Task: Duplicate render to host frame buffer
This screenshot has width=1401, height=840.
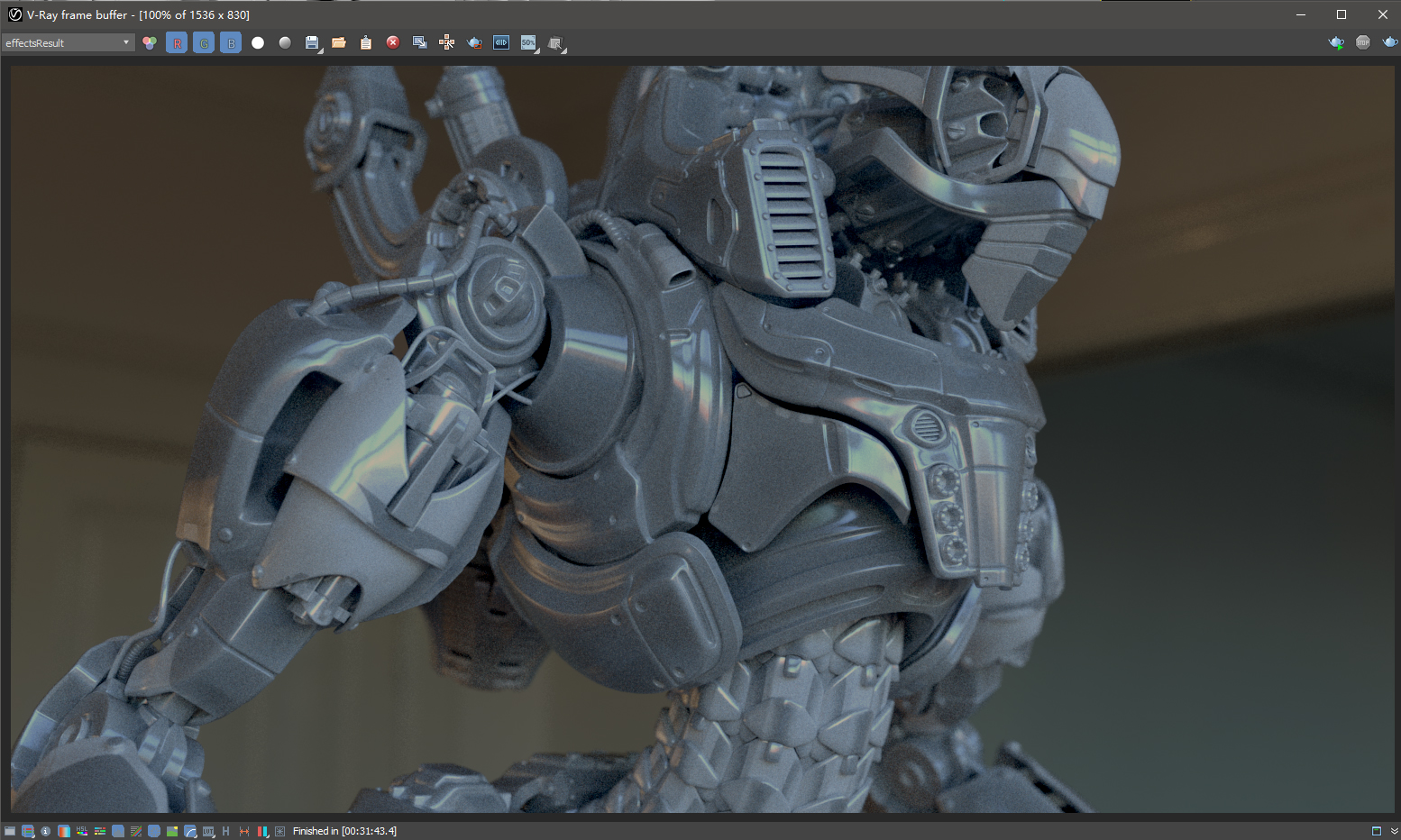Action: coord(419,42)
